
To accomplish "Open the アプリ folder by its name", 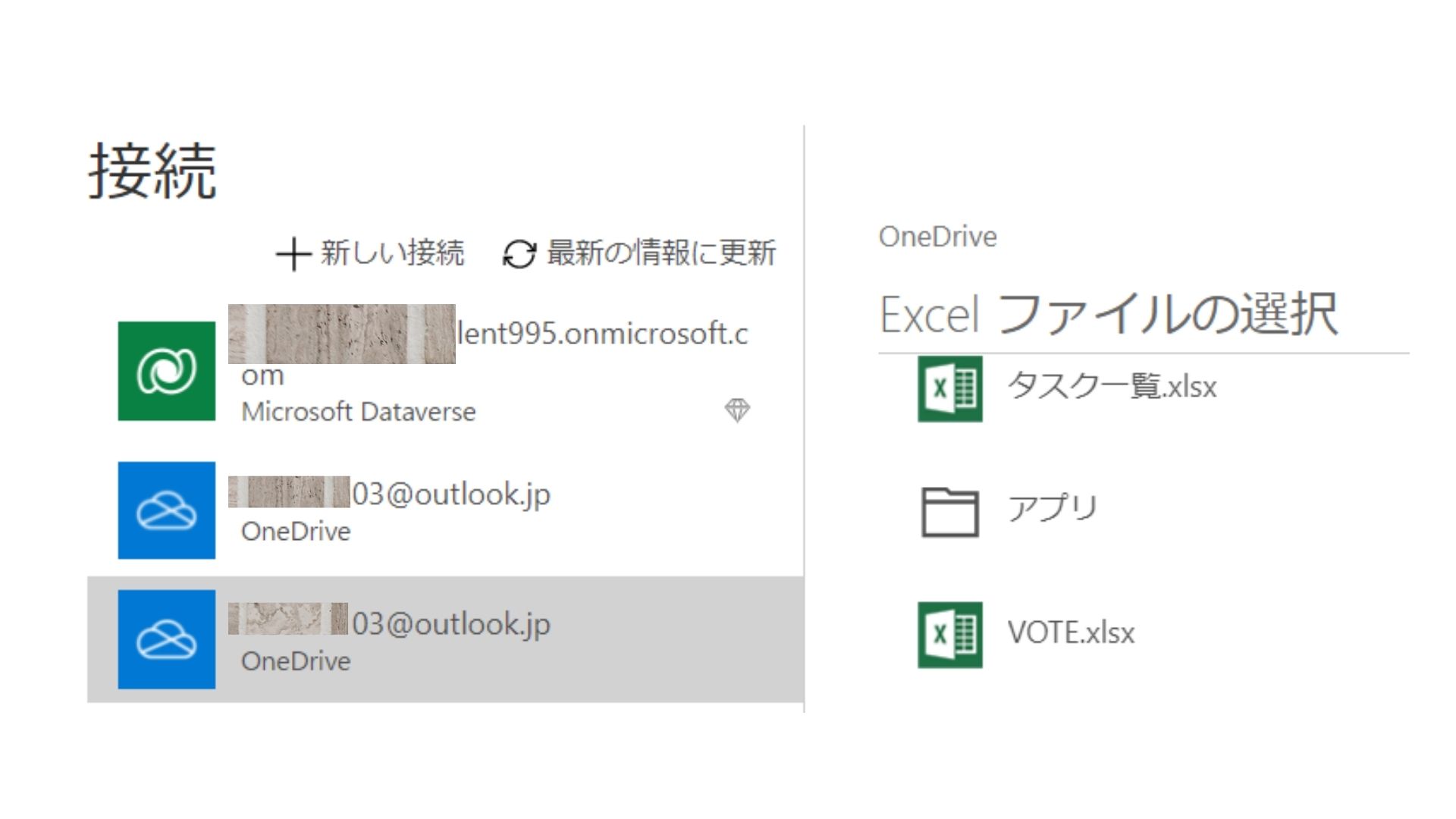I will pyautogui.click(x=1052, y=508).
